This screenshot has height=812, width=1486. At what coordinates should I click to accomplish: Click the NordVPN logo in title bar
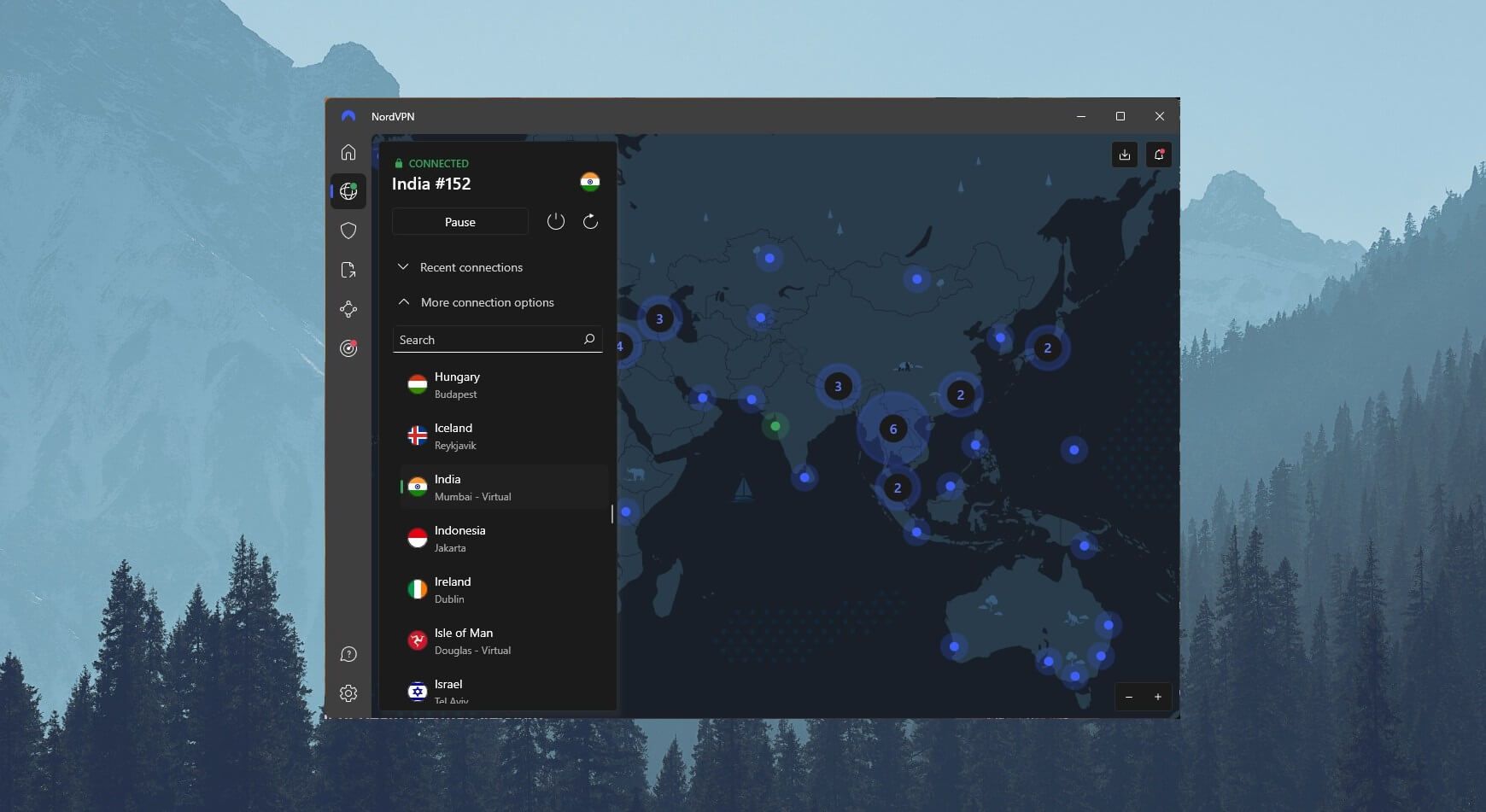(x=348, y=116)
